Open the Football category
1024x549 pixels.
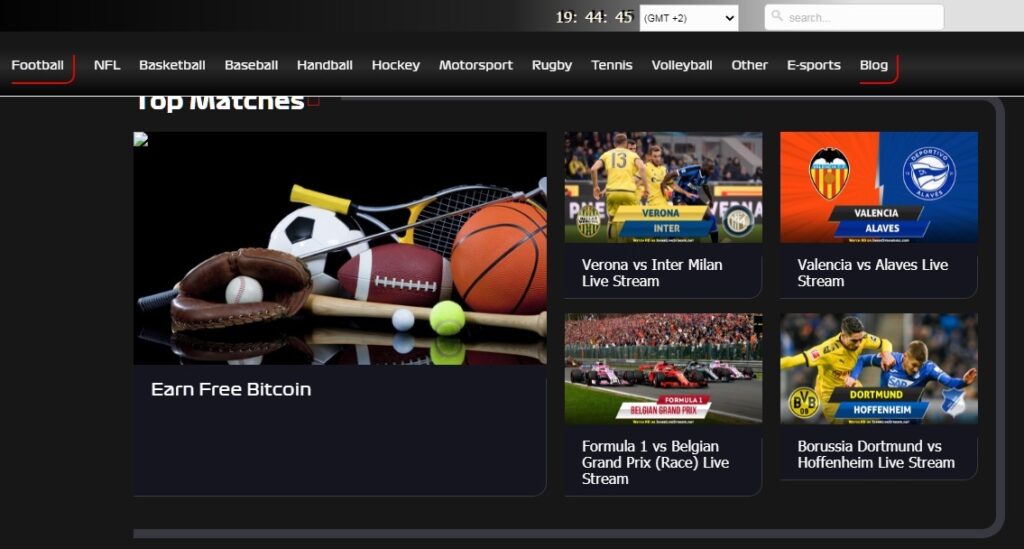click(x=37, y=65)
